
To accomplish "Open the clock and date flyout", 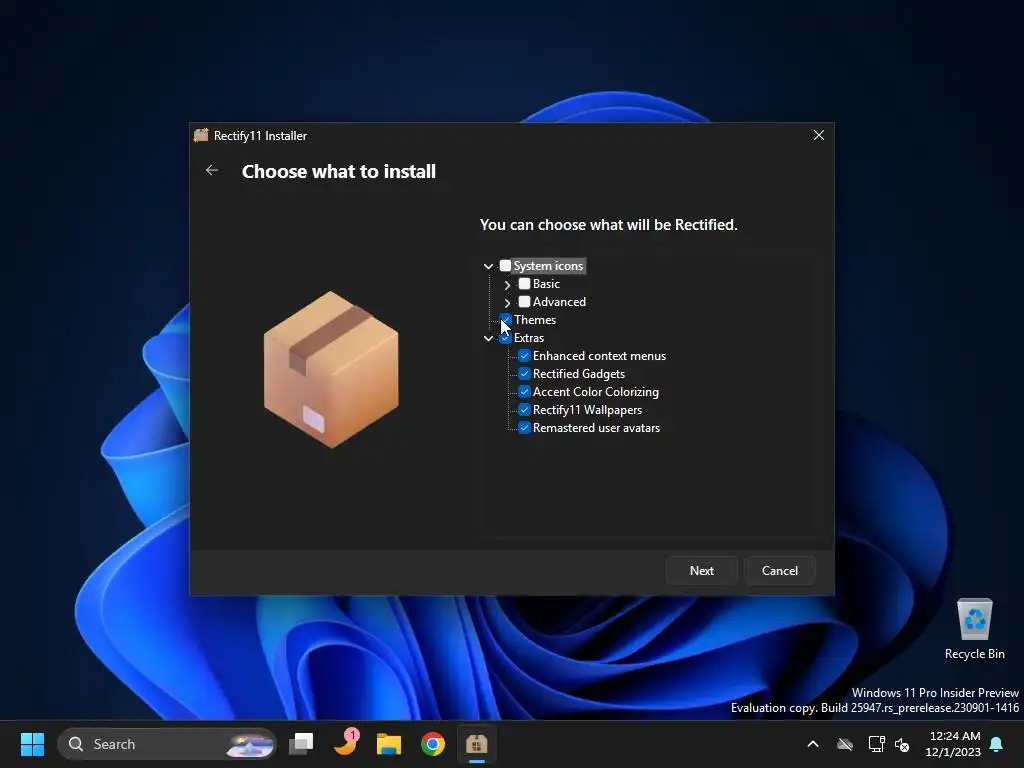I will coord(953,744).
